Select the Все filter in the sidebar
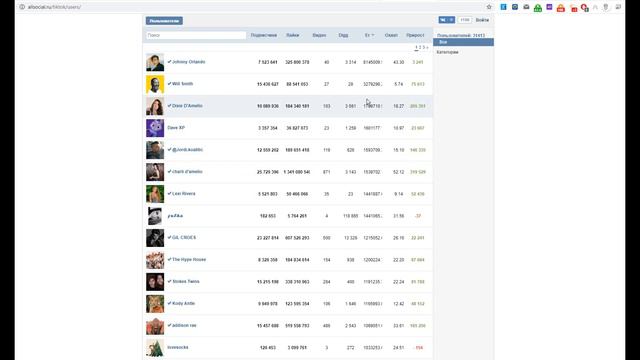Screen dimensions: 640x360 click(x=463, y=42)
